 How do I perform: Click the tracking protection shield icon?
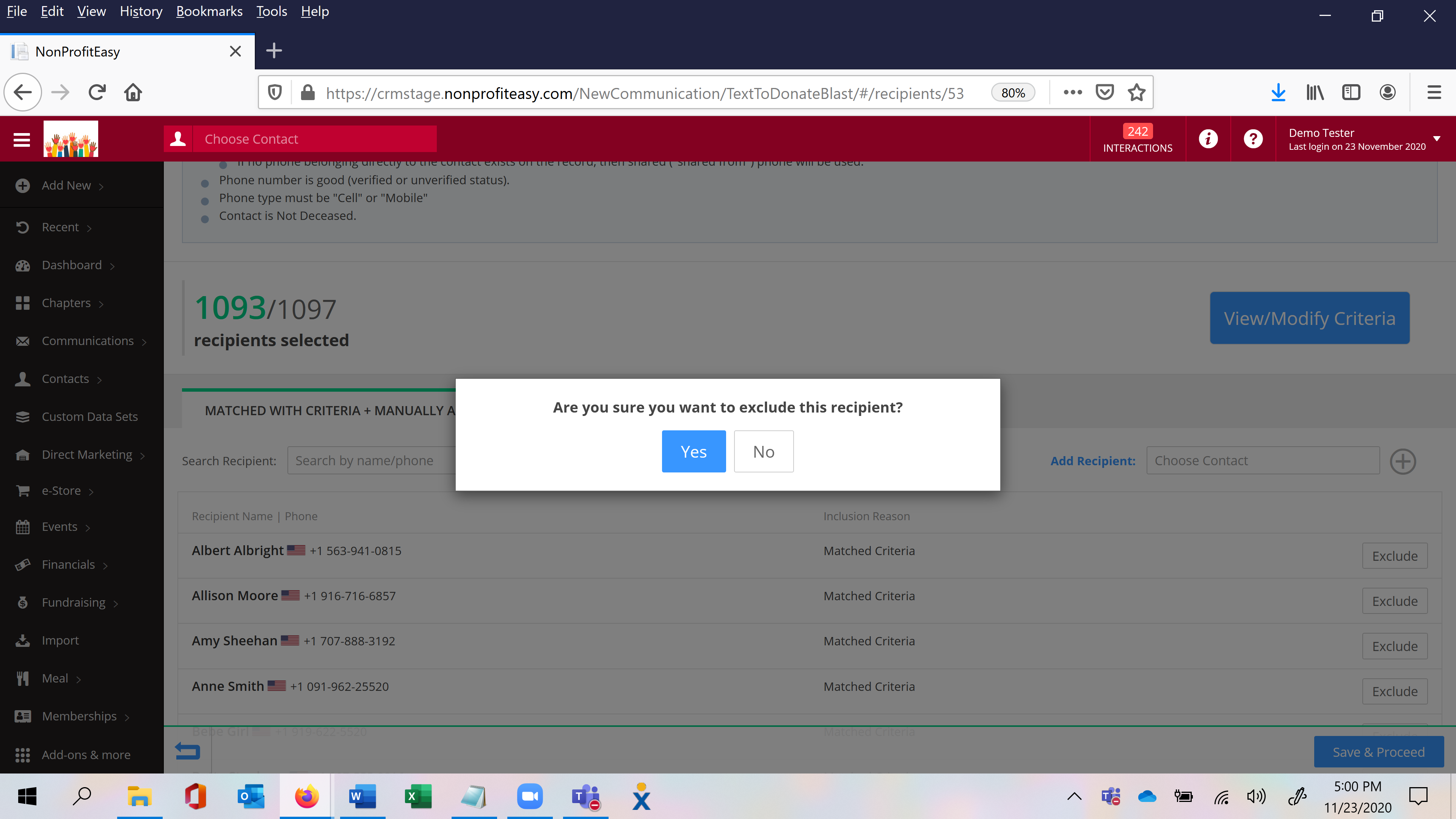pos(275,92)
